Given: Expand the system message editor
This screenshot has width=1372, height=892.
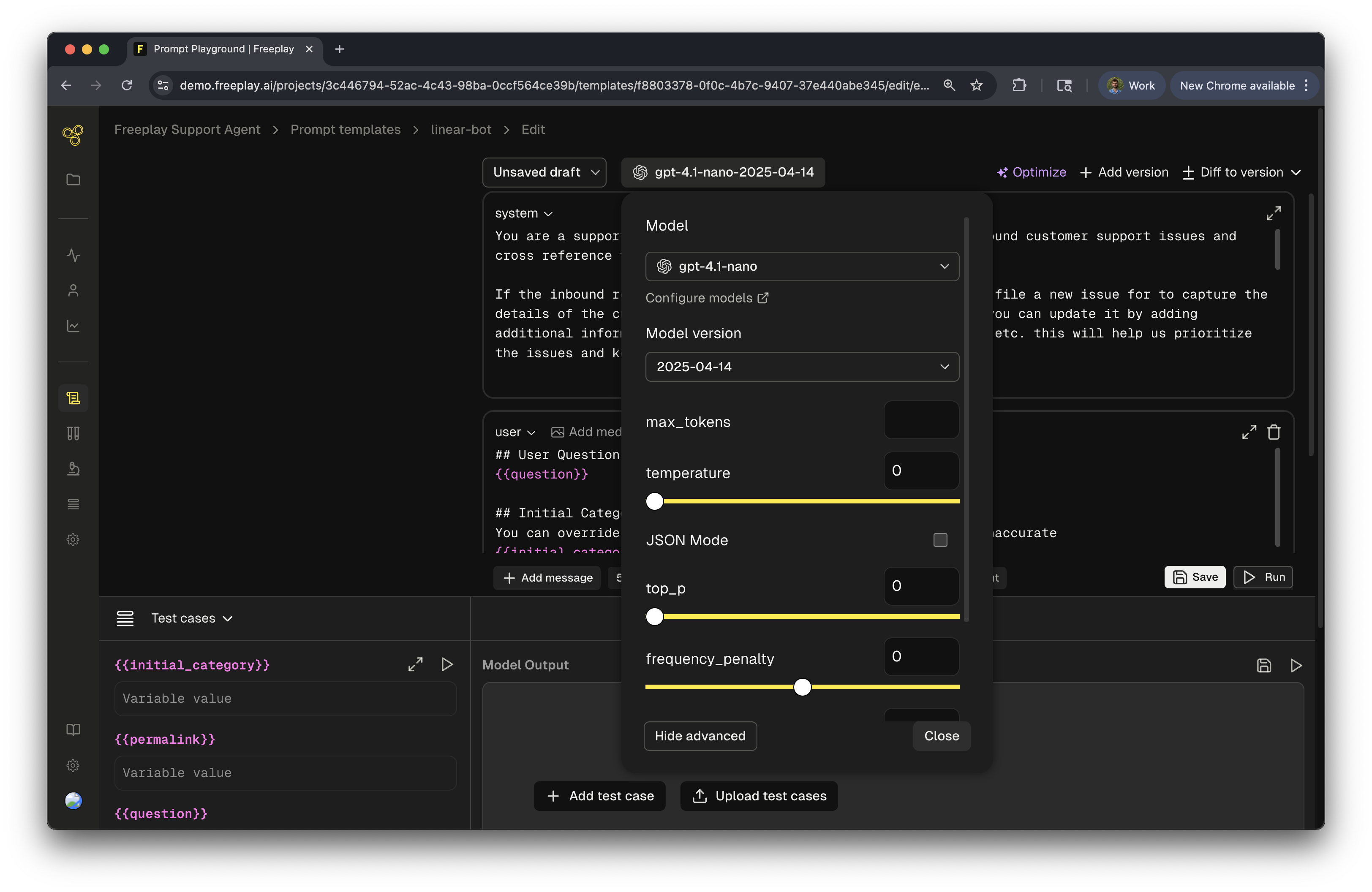Looking at the screenshot, I should 1274,213.
